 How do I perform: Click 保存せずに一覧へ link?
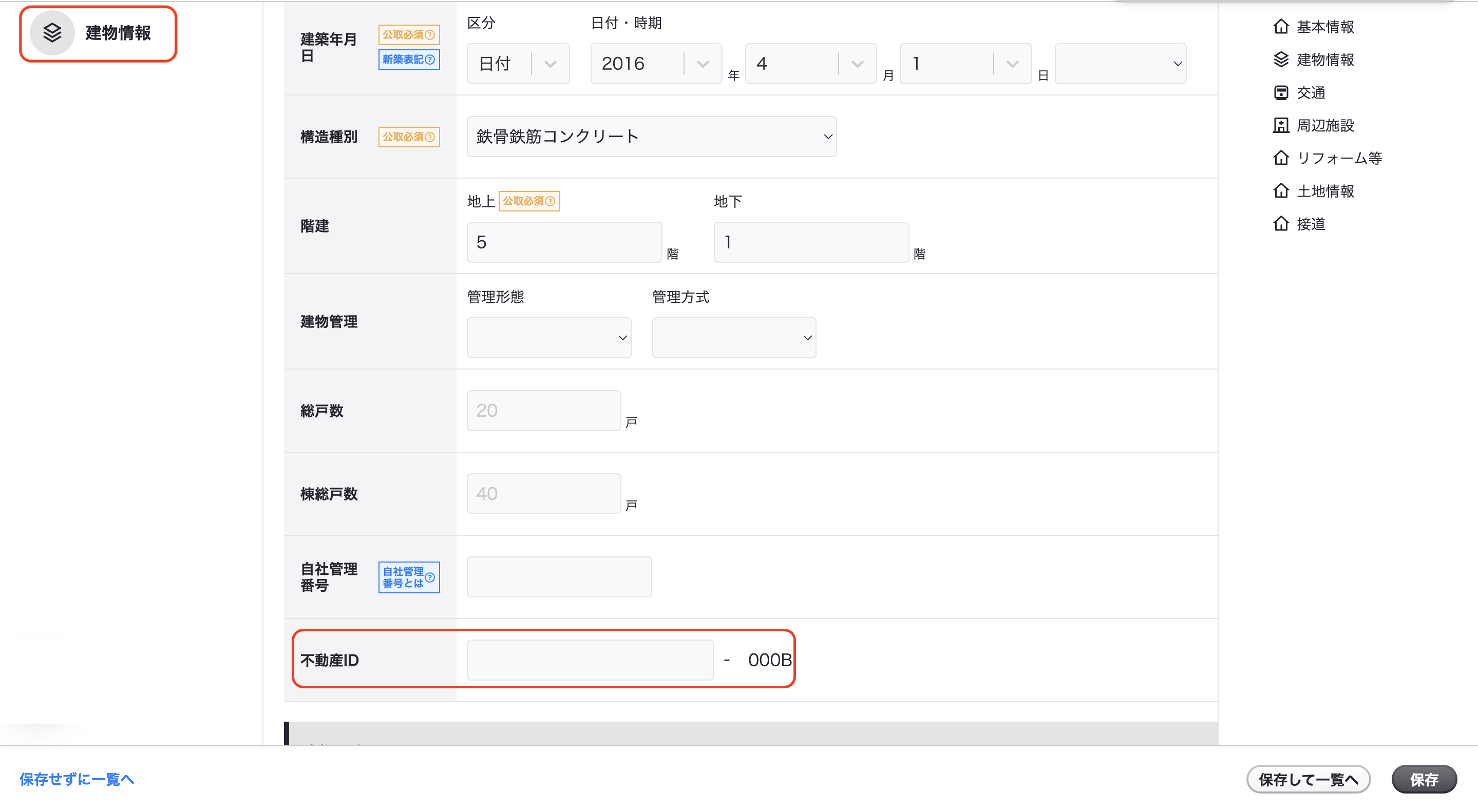click(x=77, y=779)
